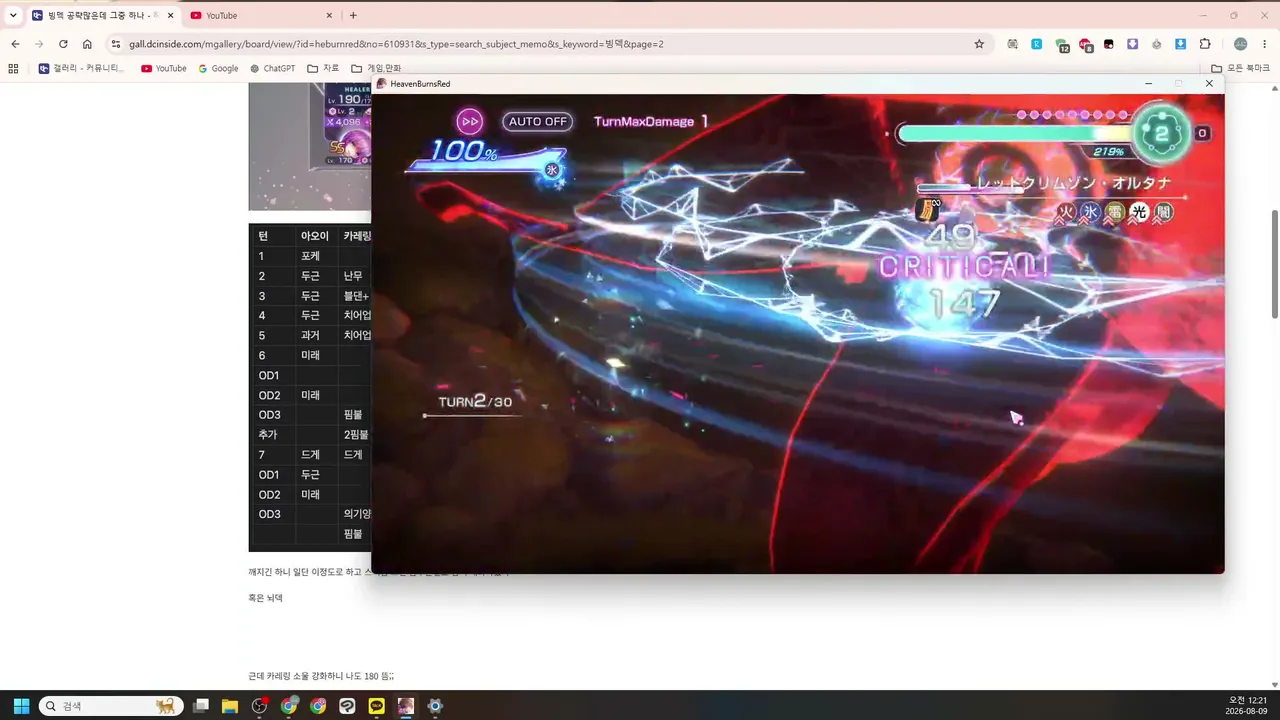The height and width of the screenshot is (720, 1280).
Task: View site information for gall.dcinside.com
Action: [x=116, y=44]
